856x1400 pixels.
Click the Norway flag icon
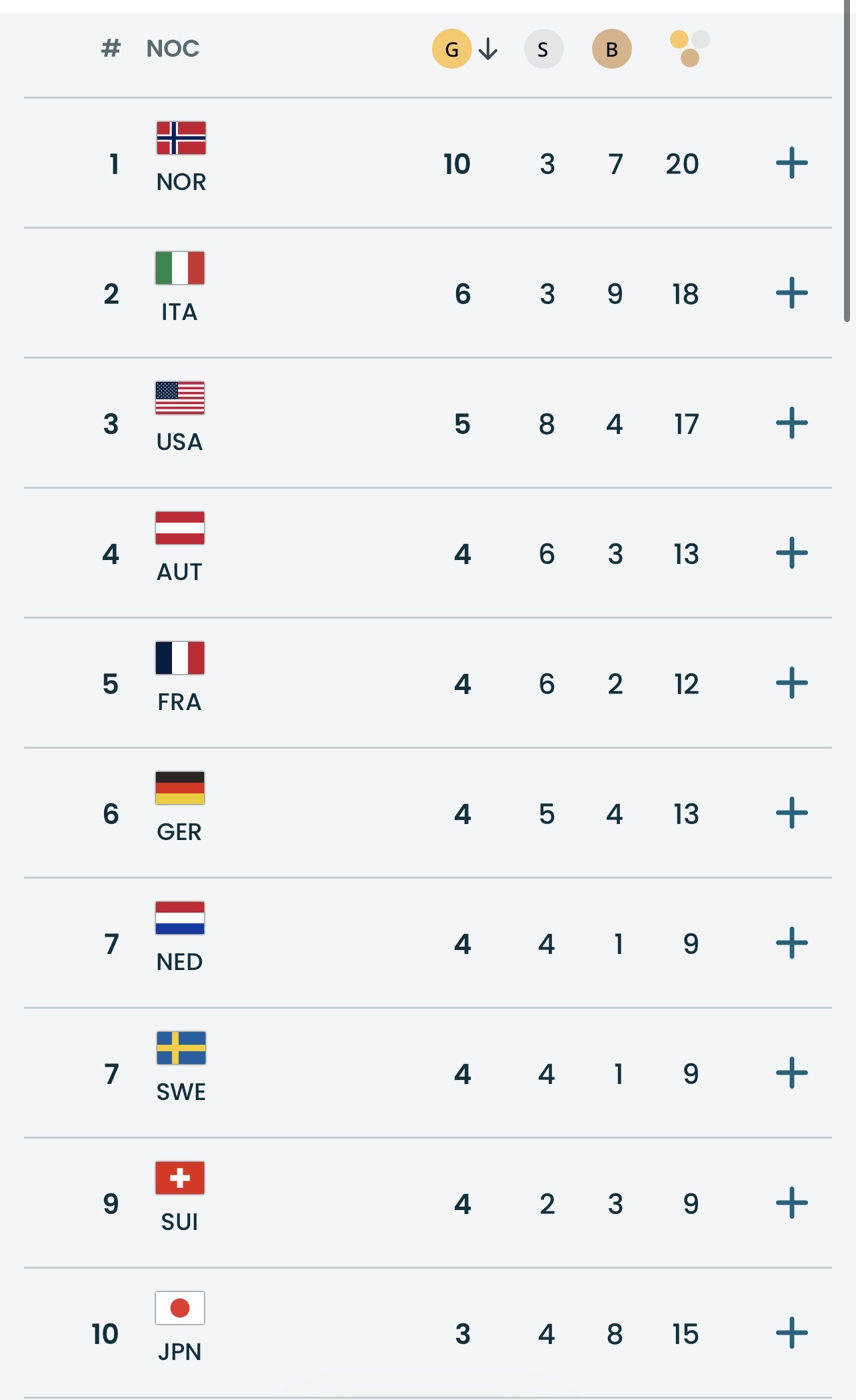click(179, 138)
